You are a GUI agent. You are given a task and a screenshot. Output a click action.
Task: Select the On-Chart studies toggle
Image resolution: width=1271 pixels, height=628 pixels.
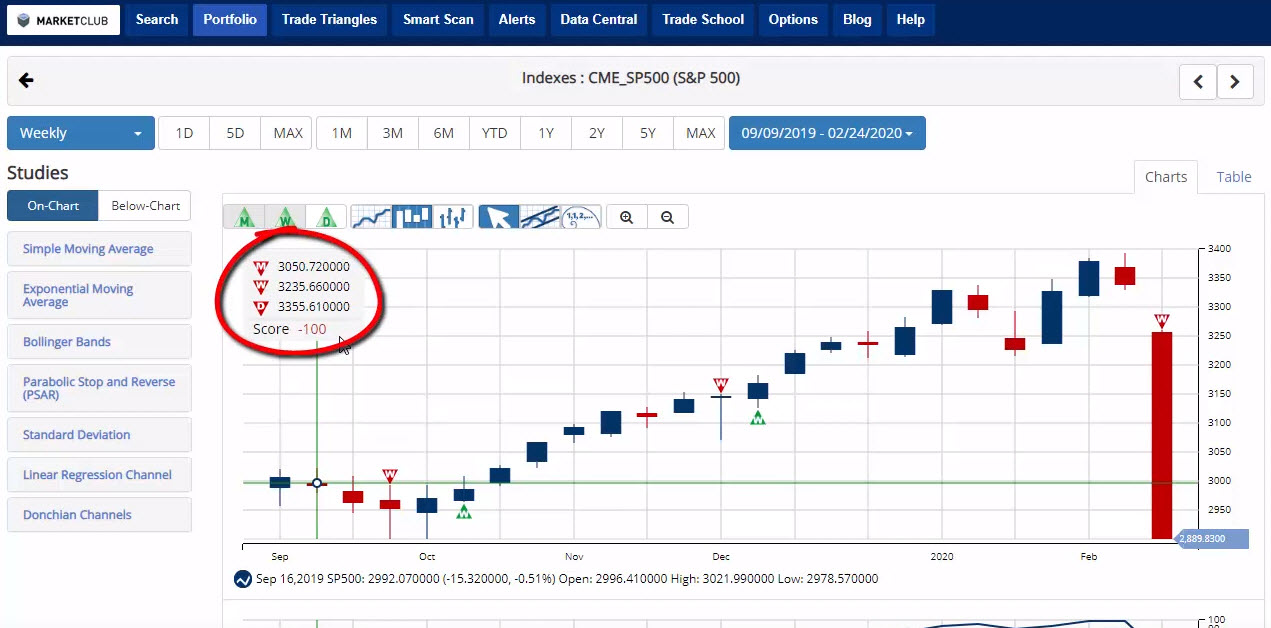point(53,206)
